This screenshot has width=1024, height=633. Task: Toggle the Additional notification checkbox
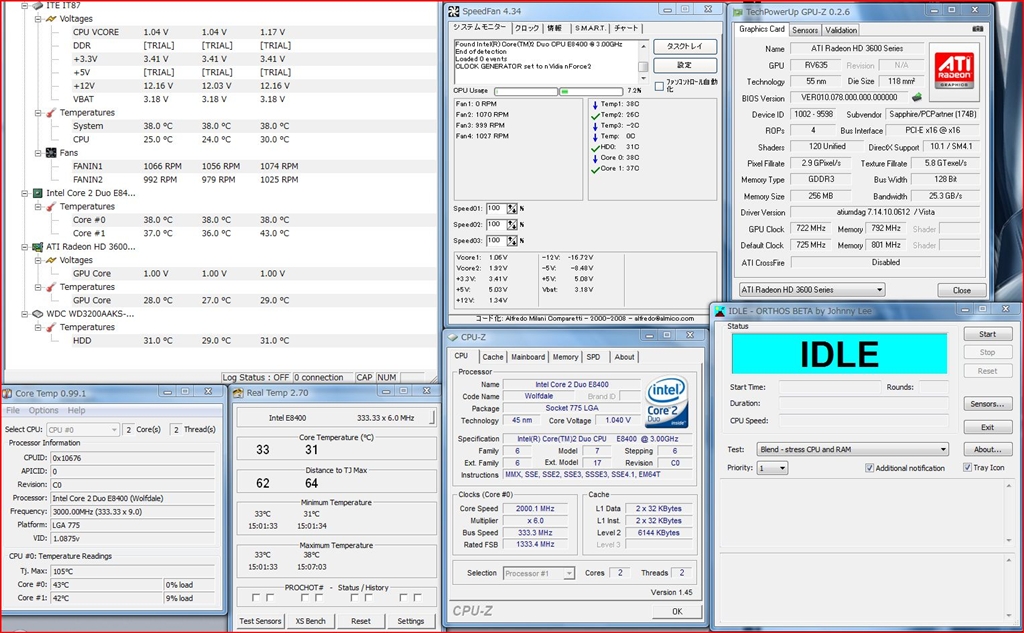tap(870, 468)
